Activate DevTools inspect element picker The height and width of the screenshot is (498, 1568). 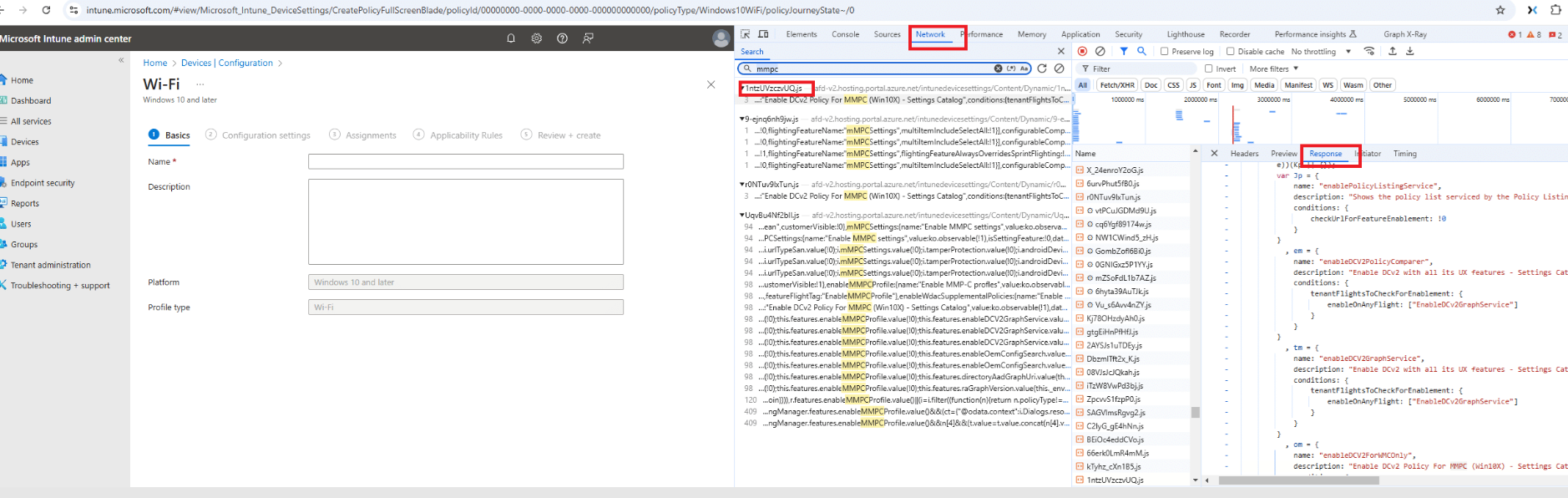click(x=746, y=34)
